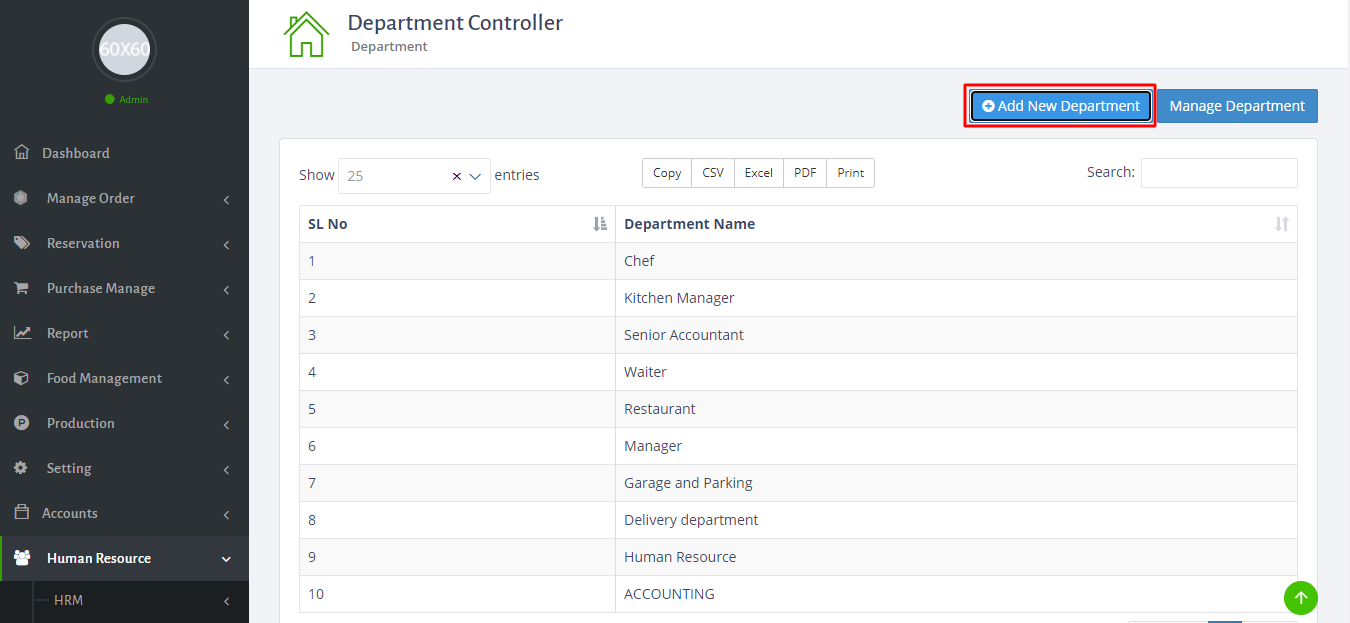The width and height of the screenshot is (1350, 623).
Task: Click the green scroll-to-top arrow button
Action: (x=1300, y=598)
